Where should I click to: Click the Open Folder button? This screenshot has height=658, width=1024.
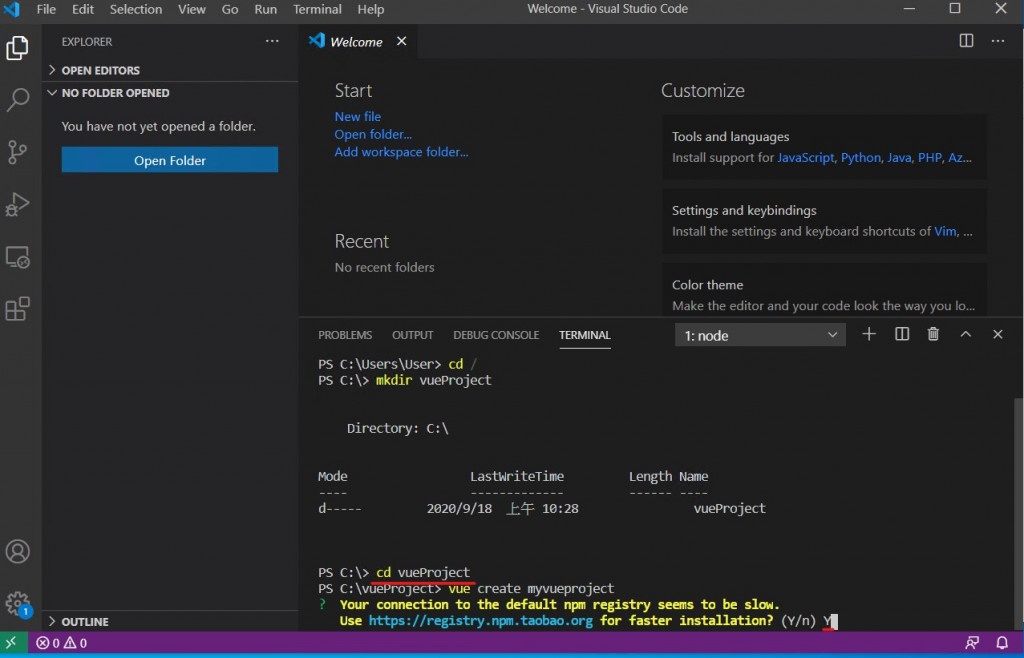pyautogui.click(x=170, y=160)
